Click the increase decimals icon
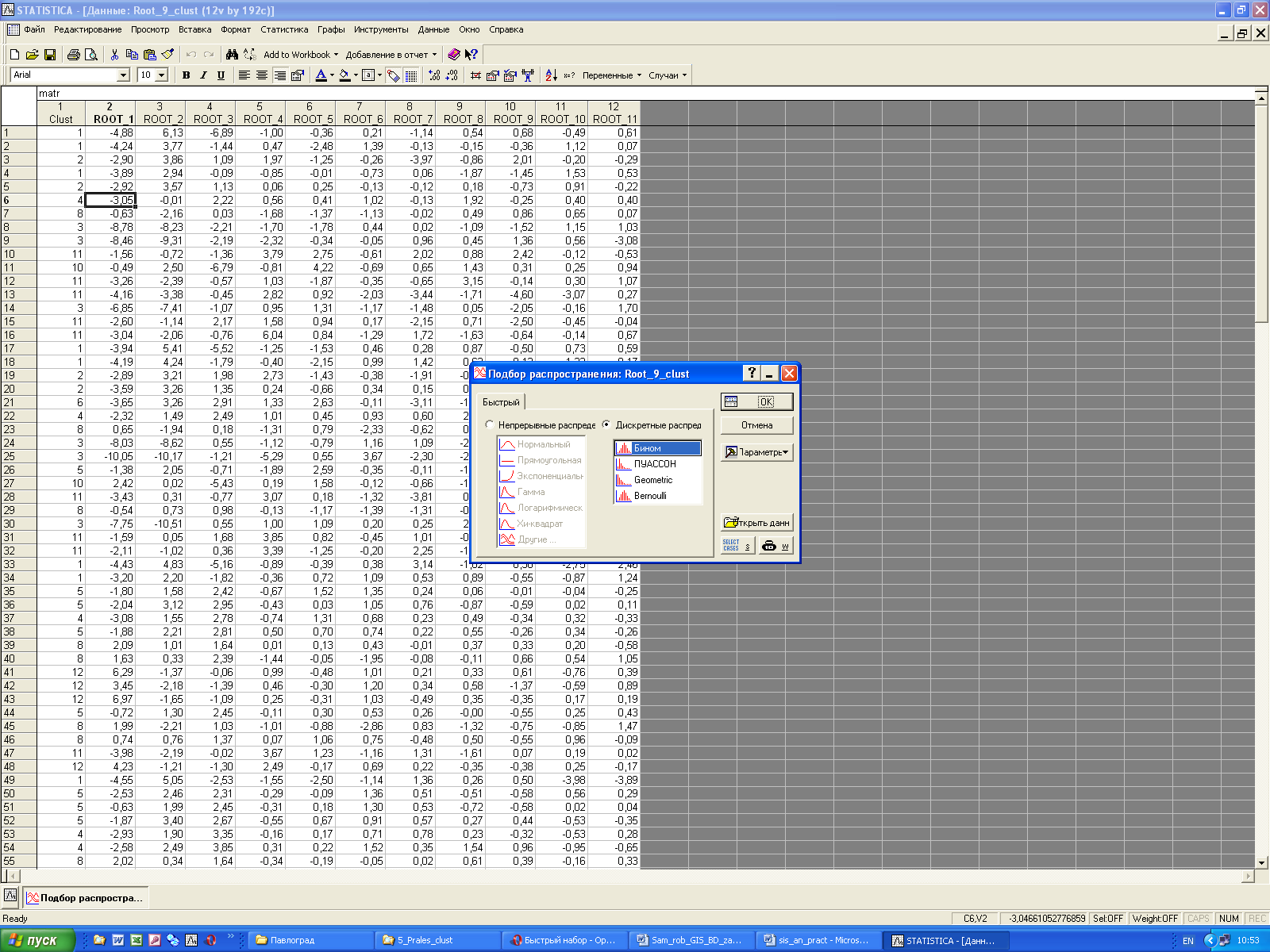 (434, 75)
